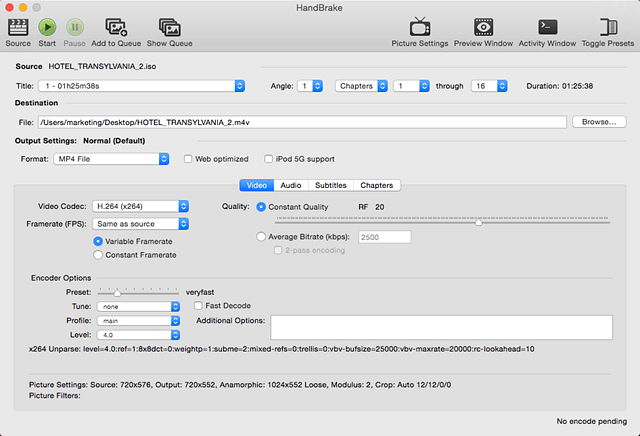Switch to the Subtitles tab
The image size is (640, 436).
coord(331,185)
